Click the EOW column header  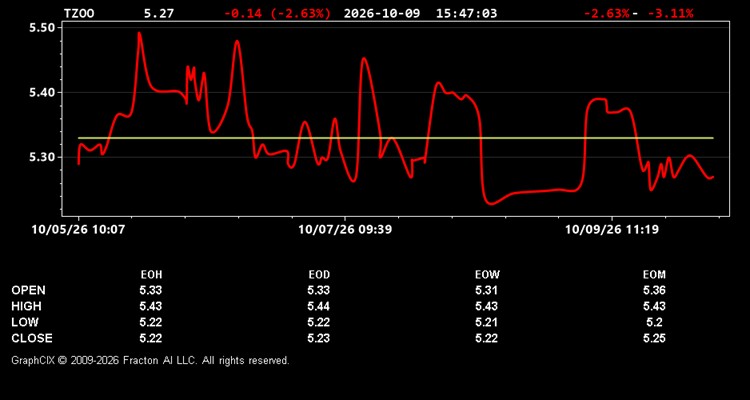tap(487, 275)
